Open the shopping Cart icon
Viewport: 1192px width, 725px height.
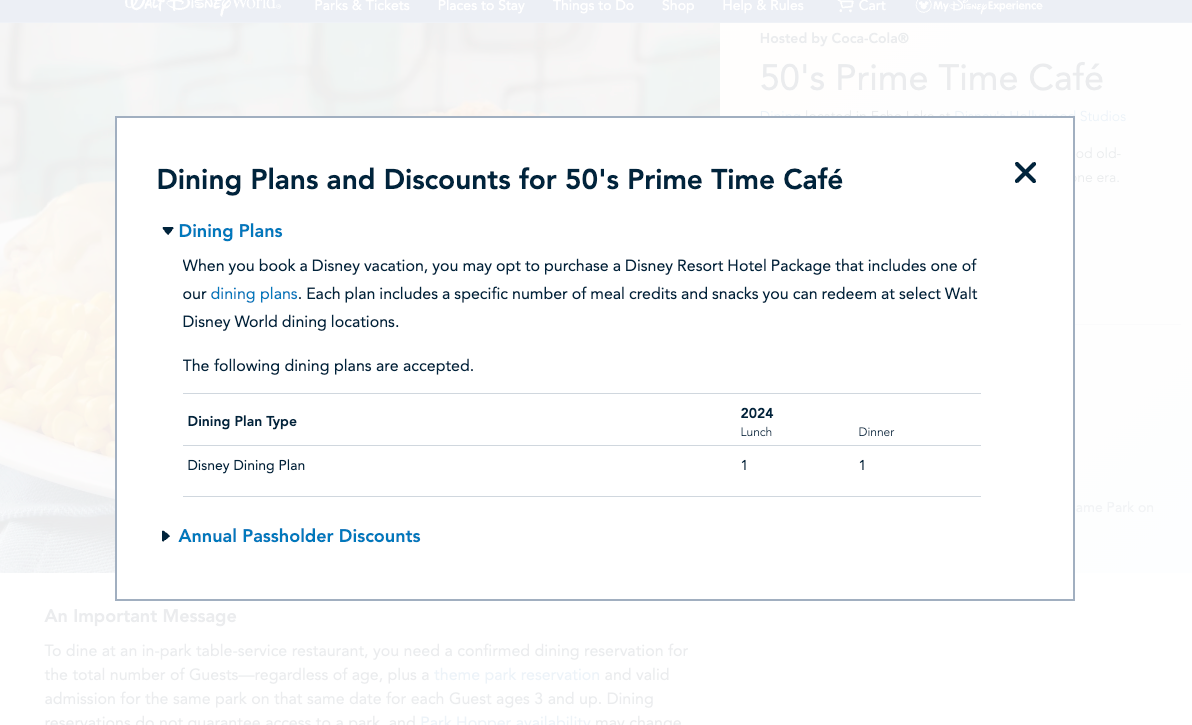click(x=846, y=6)
